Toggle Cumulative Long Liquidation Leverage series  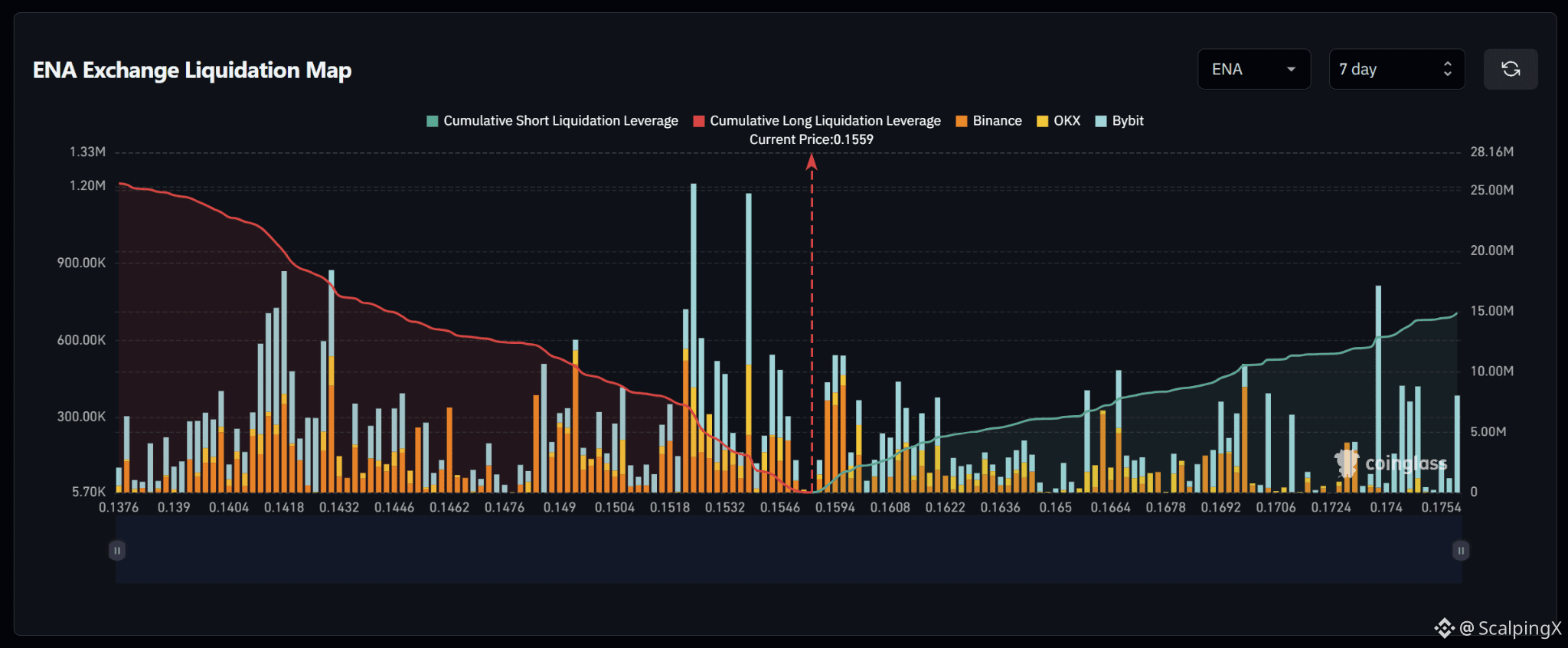click(816, 121)
